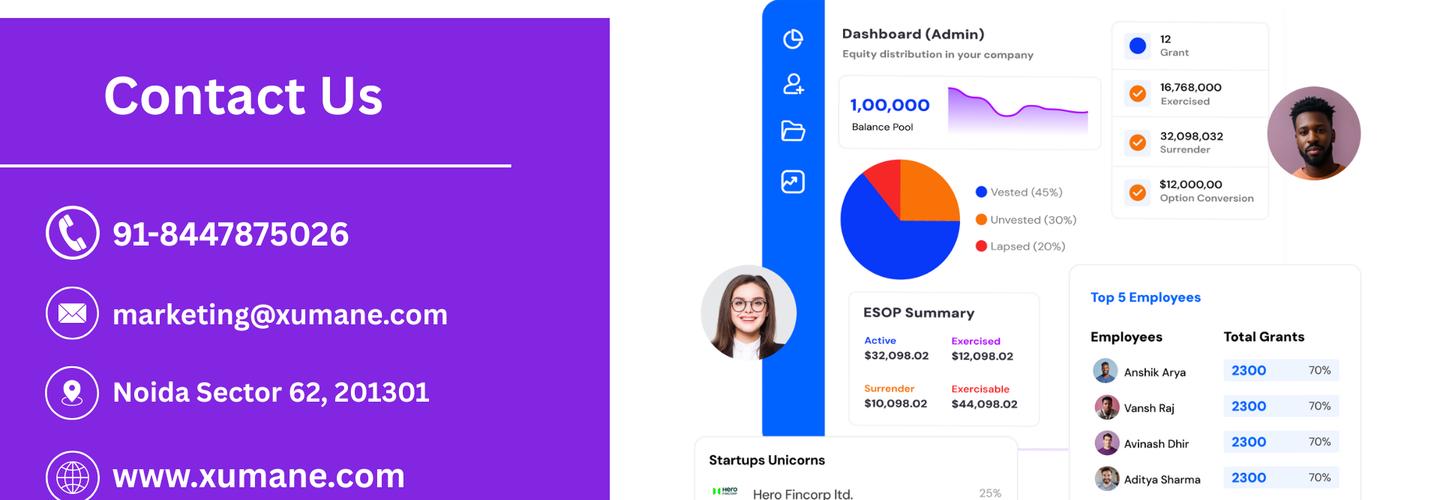Screen dimensions: 1440x500
Task: Click the marketing@xumane.com email address
Action: [x=280, y=314]
